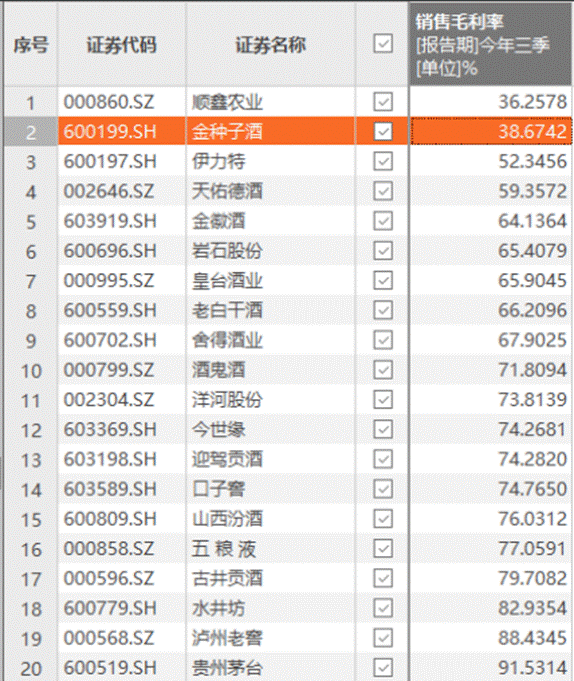
Task: Select stock code 600197.SH
Action: 110,162
